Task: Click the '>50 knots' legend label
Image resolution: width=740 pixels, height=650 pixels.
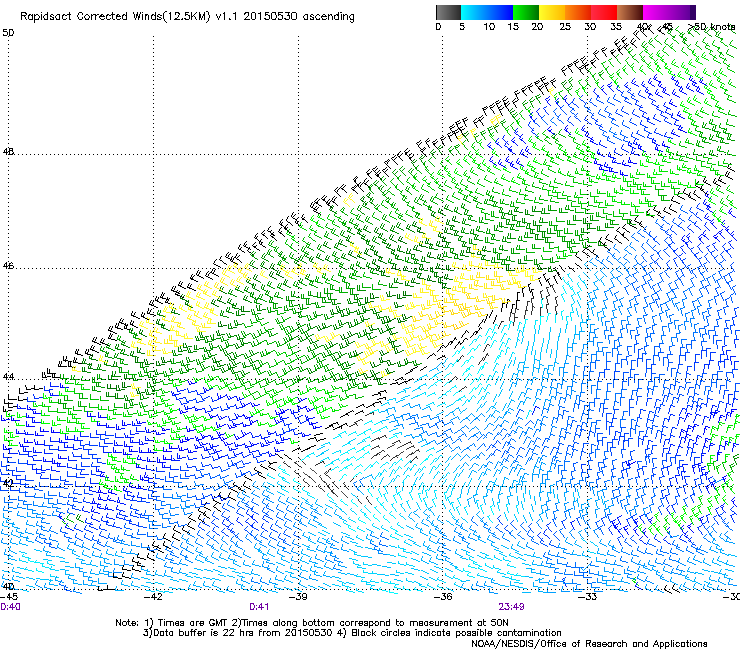Action: tap(711, 27)
